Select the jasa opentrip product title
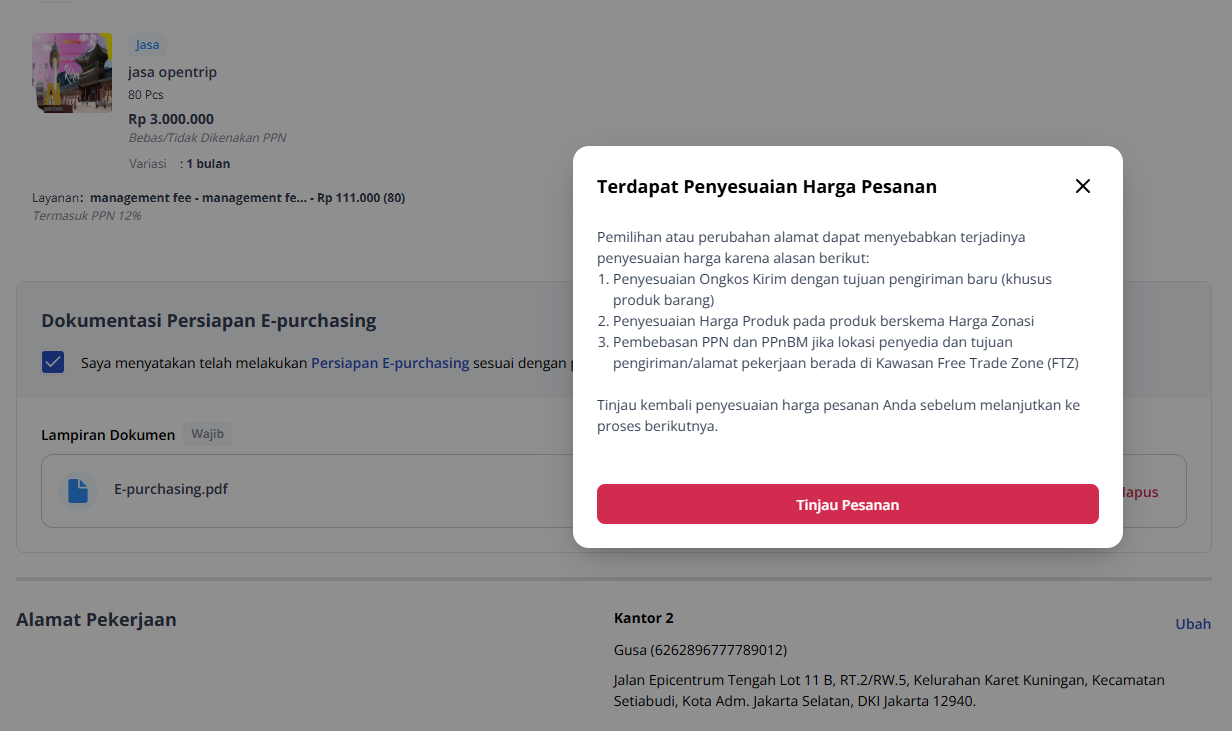1232x731 pixels. (x=172, y=72)
